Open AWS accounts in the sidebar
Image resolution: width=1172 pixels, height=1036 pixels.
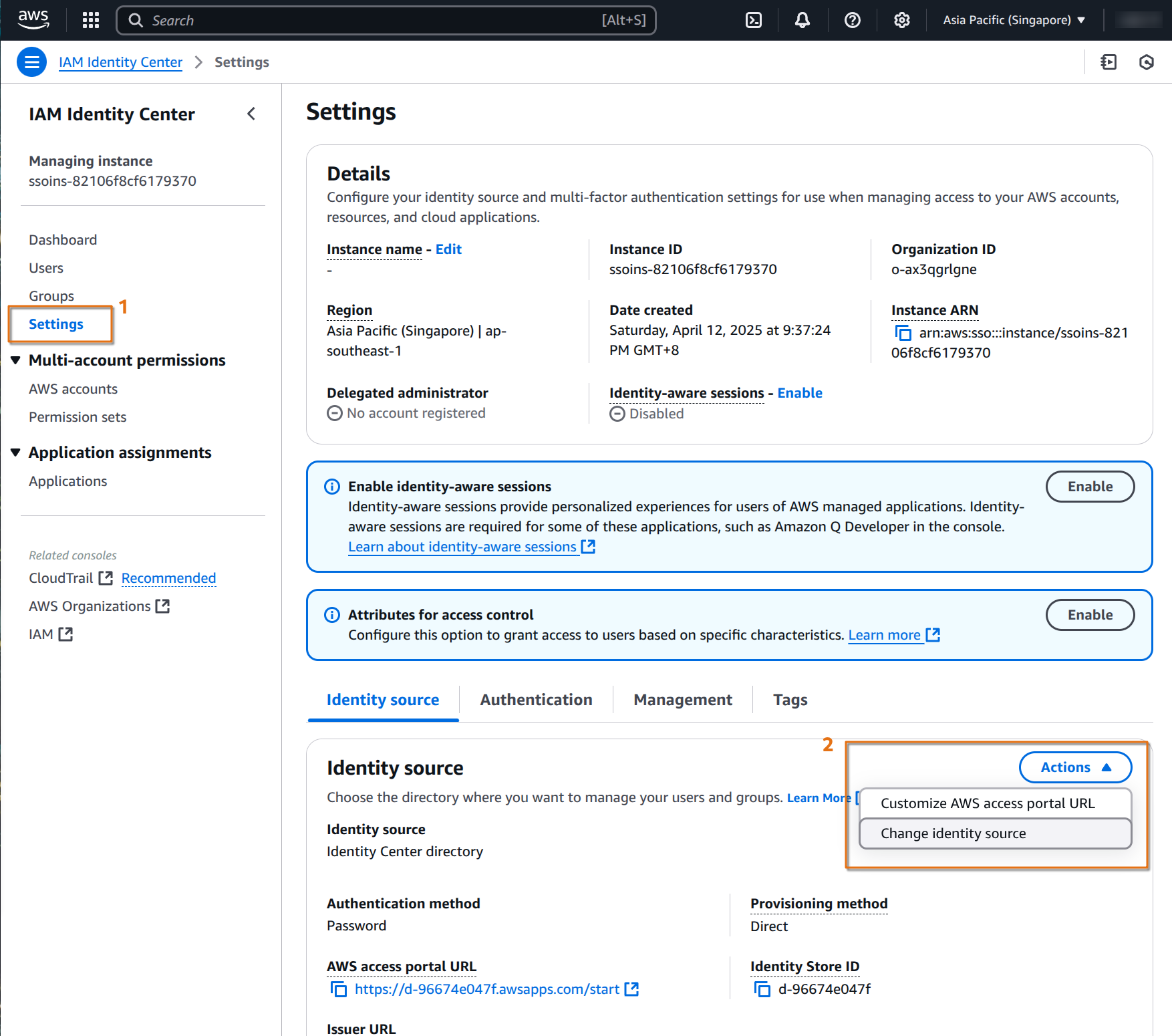[73, 389]
